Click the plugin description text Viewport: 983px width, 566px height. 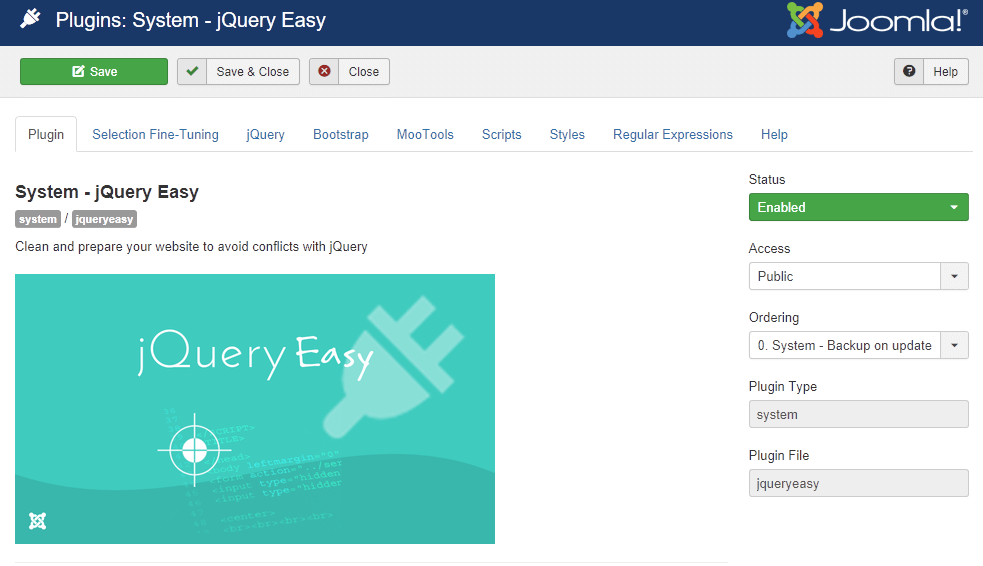[x=191, y=246]
